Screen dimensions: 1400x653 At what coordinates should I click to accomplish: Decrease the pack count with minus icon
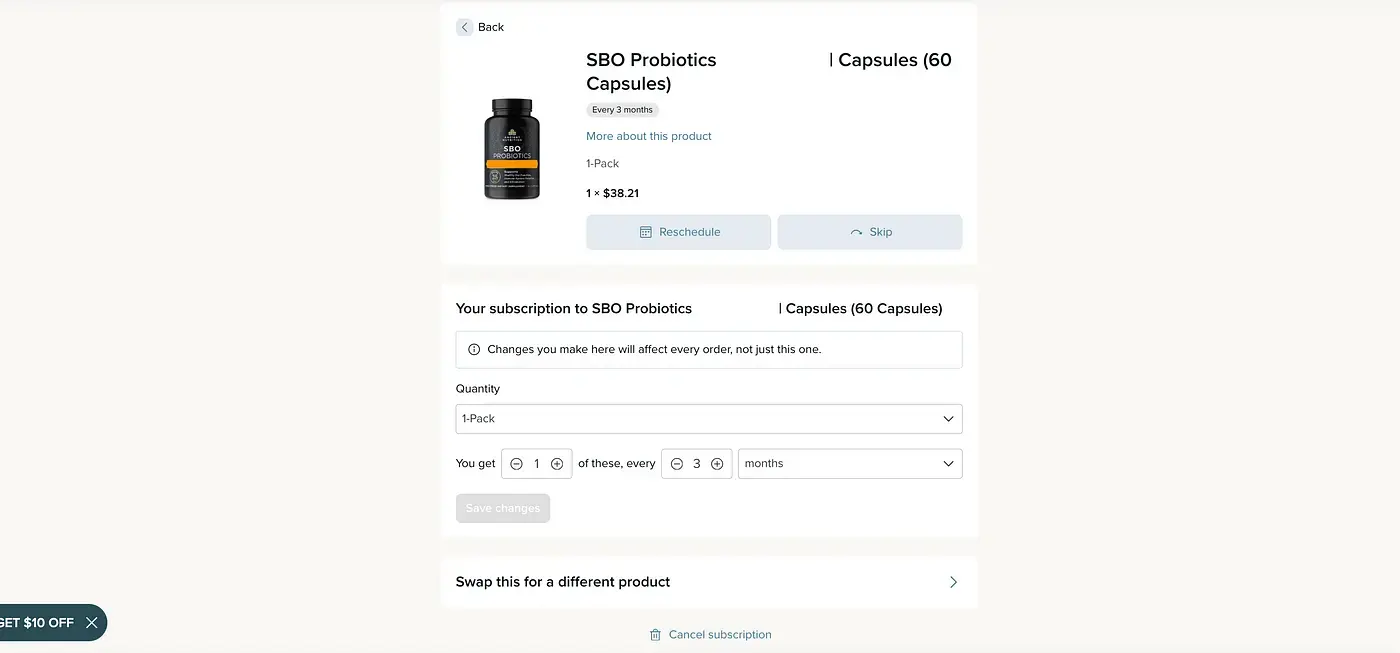pos(517,464)
